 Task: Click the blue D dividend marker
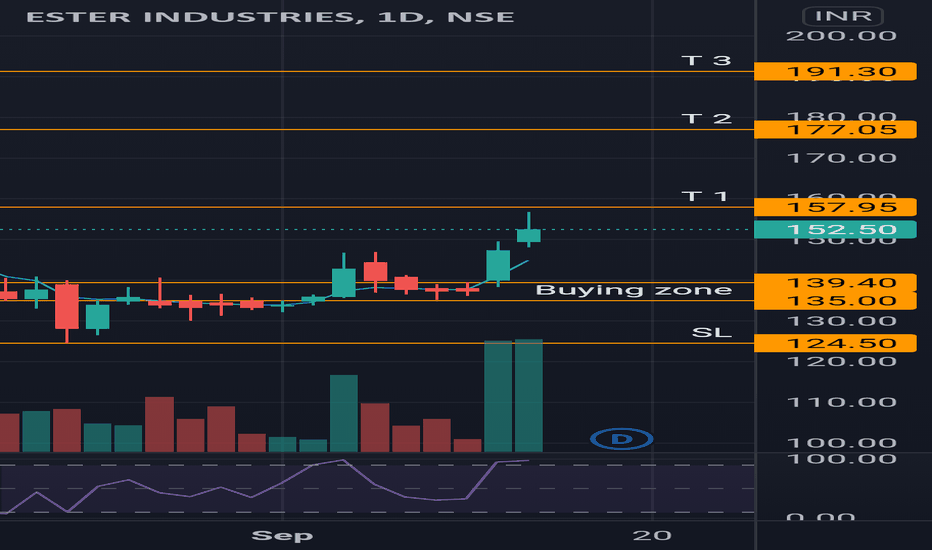click(622, 439)
